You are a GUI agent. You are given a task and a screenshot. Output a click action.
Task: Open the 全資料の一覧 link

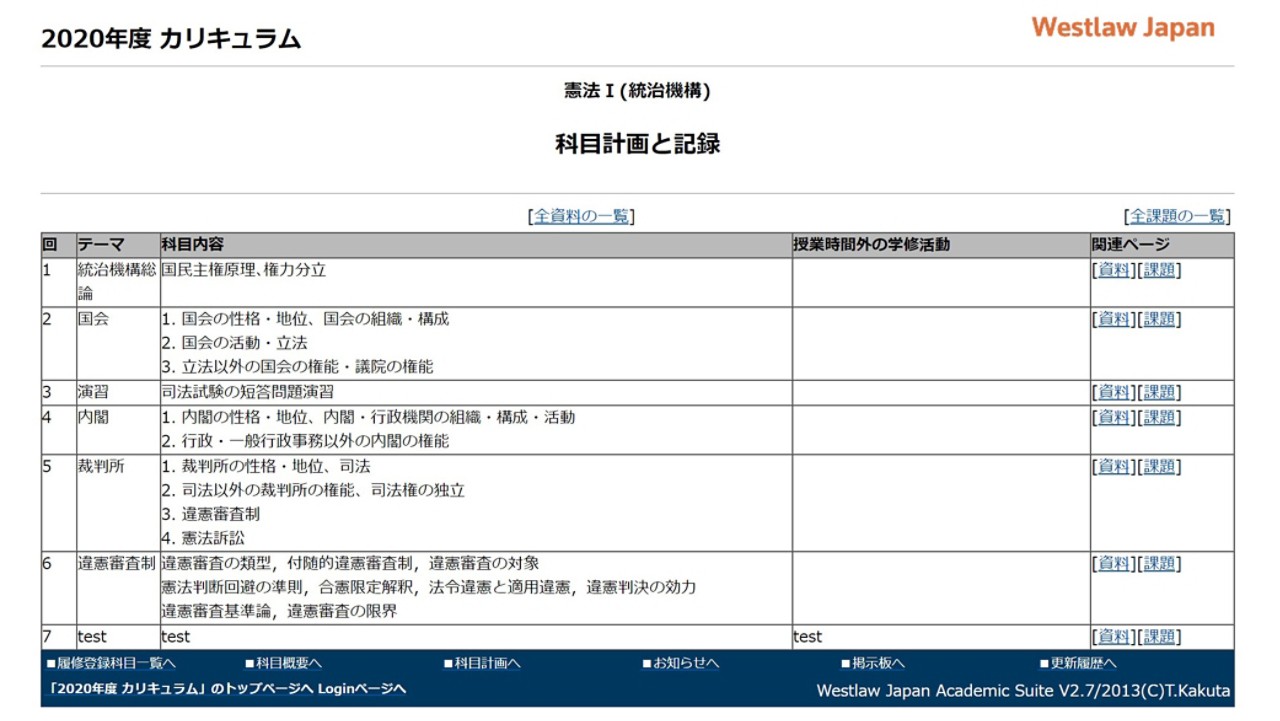[x=582, y=214]
